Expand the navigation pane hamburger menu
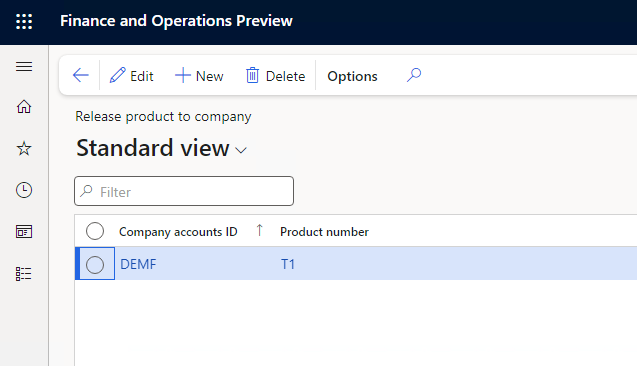Image resolution: width=637 pixels, height=366 pixels. coord(24,66)
